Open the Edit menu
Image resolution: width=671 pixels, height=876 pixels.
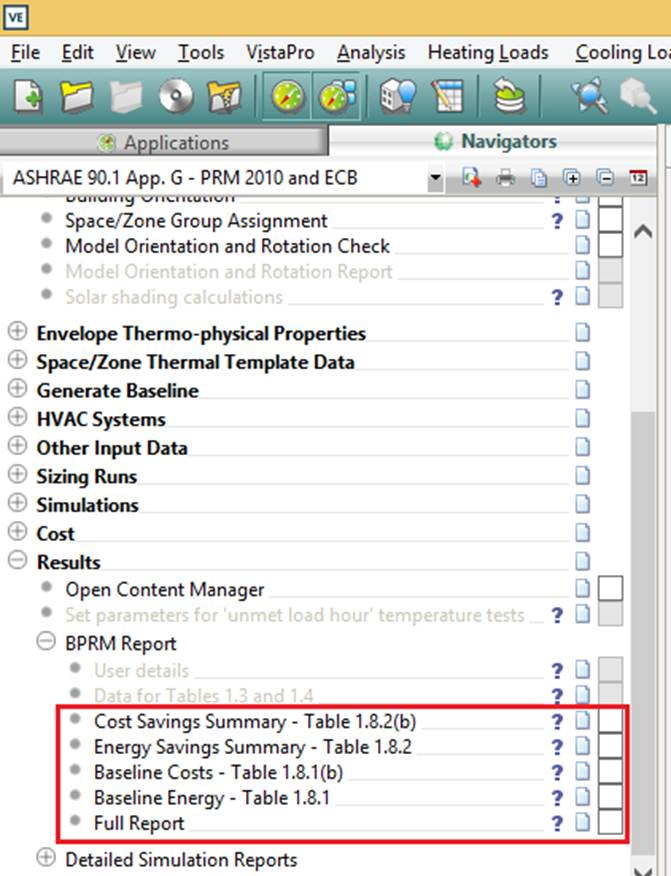(x=77, y=53)
